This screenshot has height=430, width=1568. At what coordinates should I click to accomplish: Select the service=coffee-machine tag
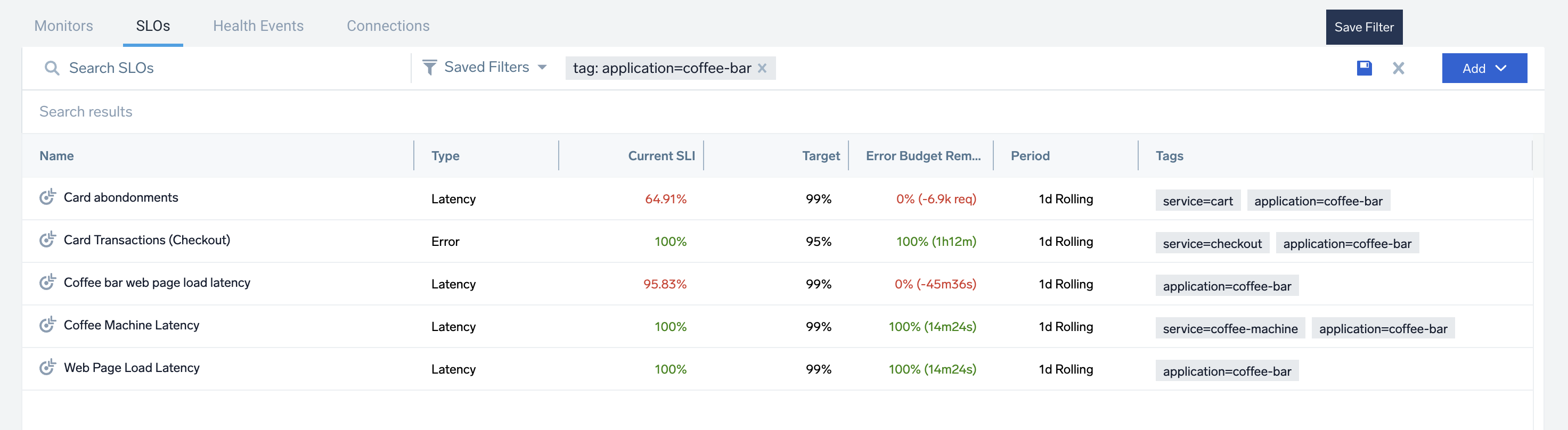[1230, 328]
